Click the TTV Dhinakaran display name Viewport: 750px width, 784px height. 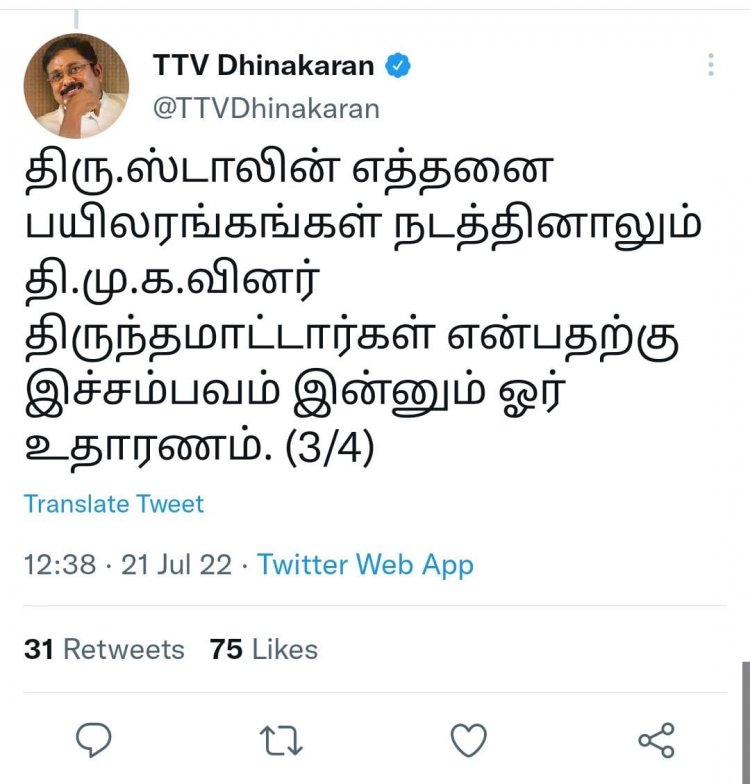[264, 66]
